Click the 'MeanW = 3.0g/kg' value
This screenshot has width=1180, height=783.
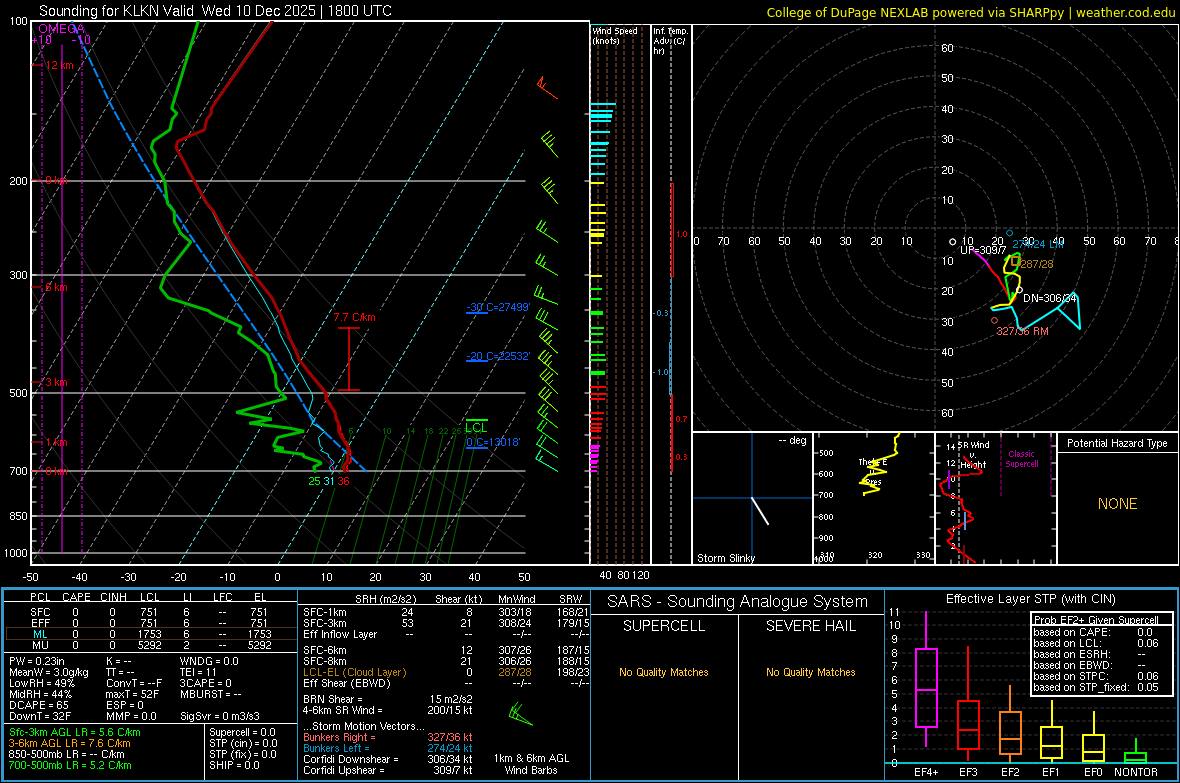[x=48, y=672]
